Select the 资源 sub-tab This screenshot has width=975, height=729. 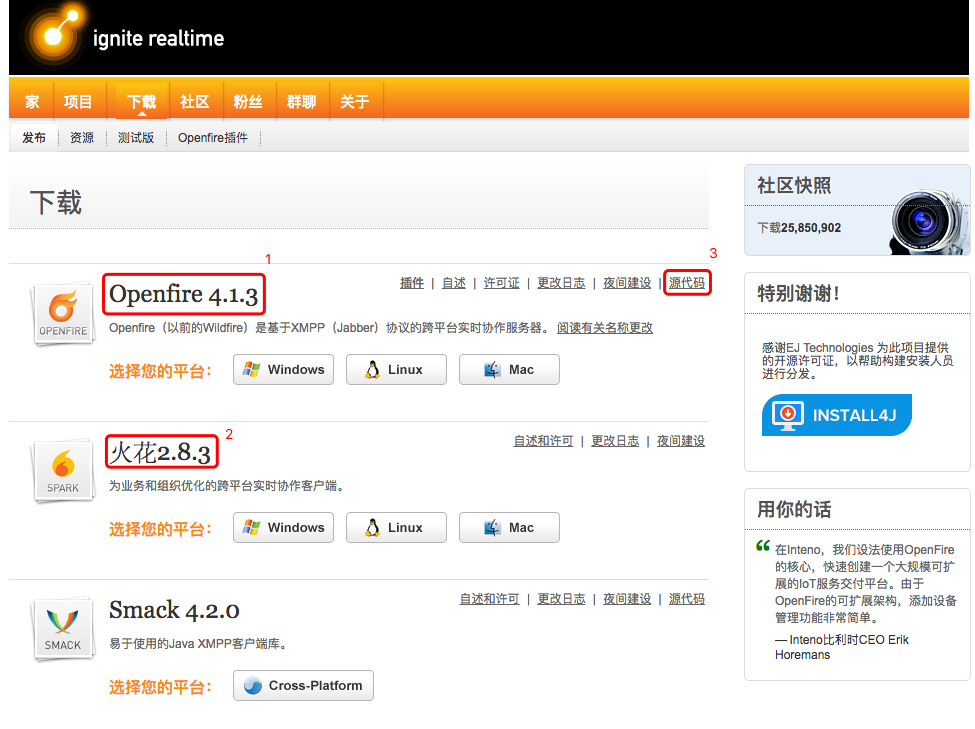tap(82, 137)
